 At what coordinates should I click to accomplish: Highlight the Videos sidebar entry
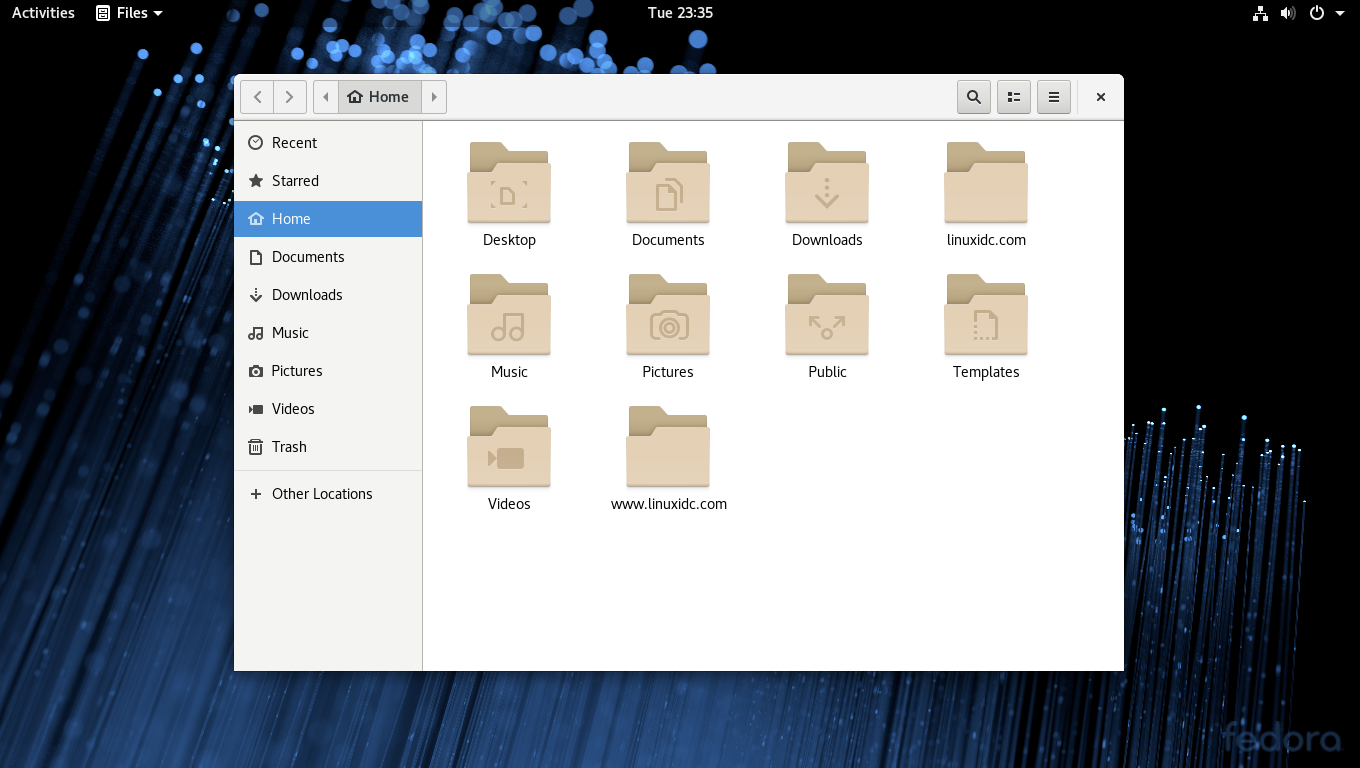pyautogui.click(x=293, y=408)
